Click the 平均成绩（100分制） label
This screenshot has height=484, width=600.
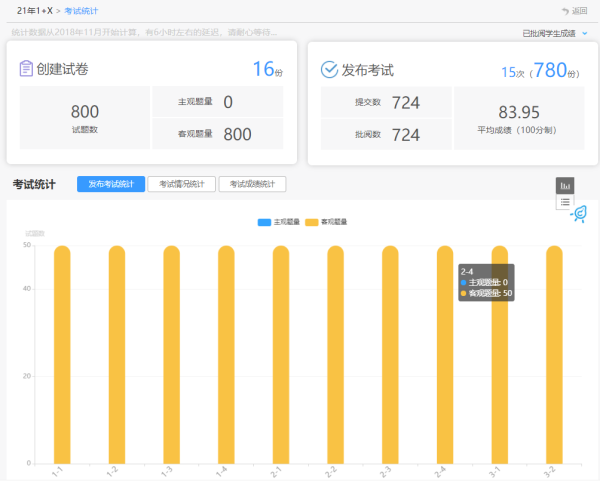pyautogui.click(x=517, y=130)
